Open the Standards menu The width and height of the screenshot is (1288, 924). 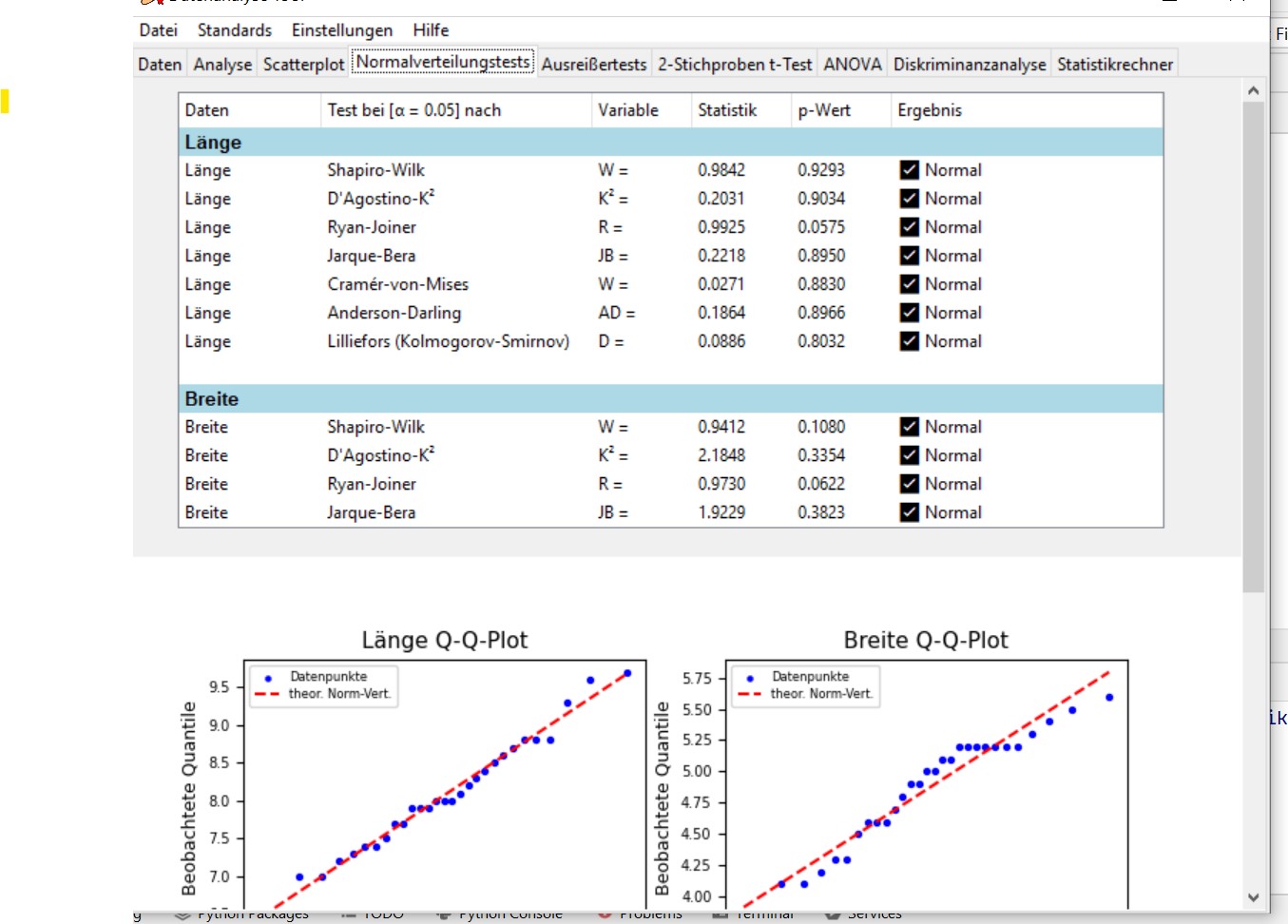[x=235, y=30]
